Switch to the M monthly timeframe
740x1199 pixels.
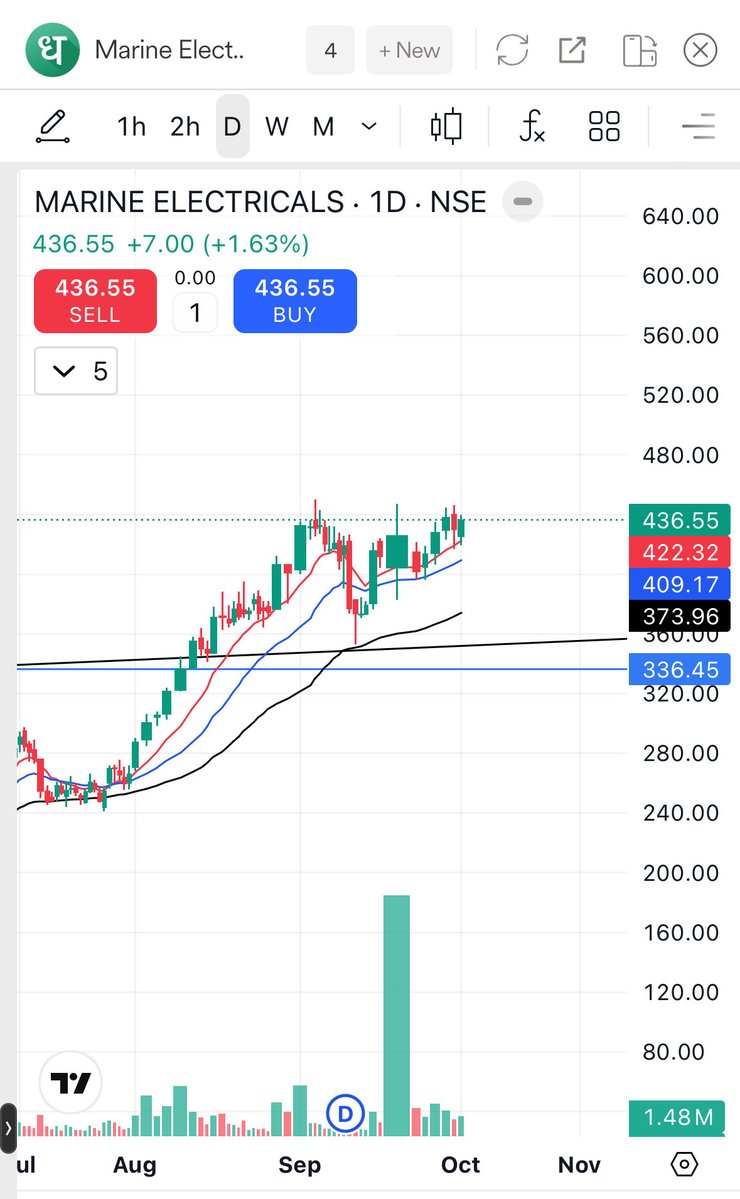323,126
